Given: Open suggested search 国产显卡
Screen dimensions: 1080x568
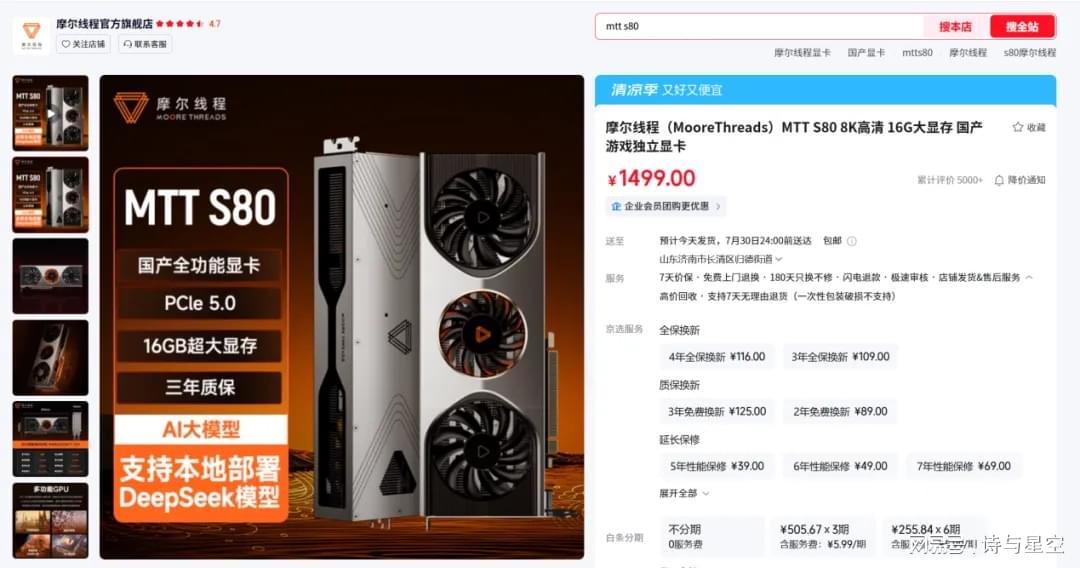Looking at the screenshot, I should point(866,52).
